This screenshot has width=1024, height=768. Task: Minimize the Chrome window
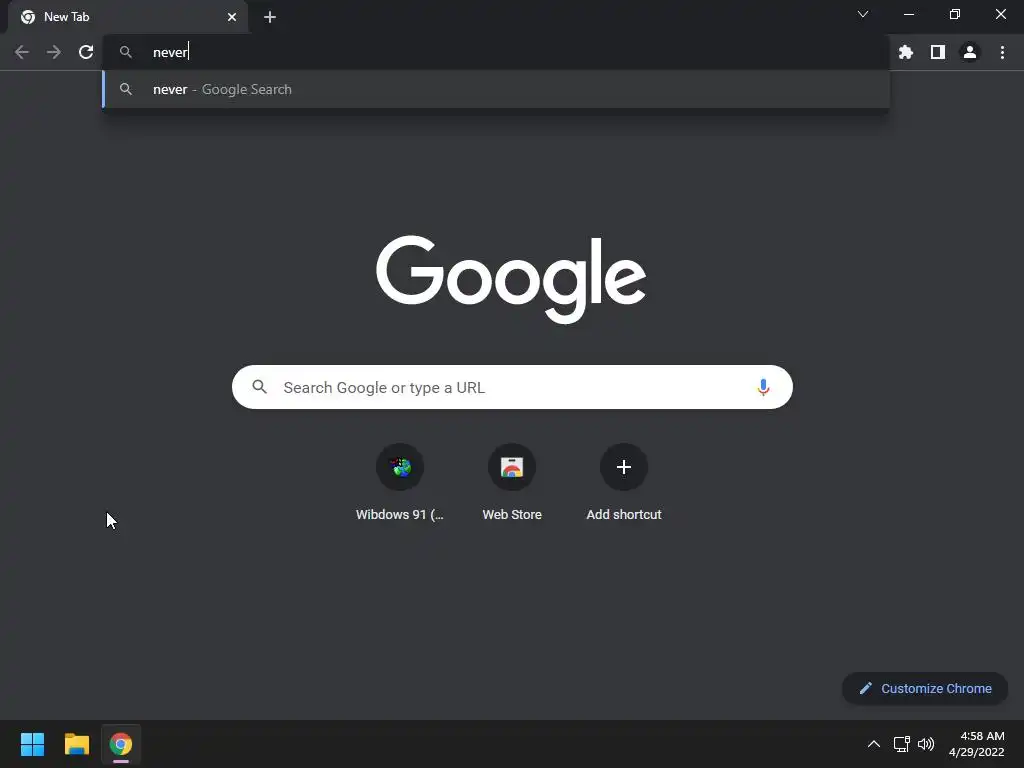pyautogui.click(x=908, y=14)
